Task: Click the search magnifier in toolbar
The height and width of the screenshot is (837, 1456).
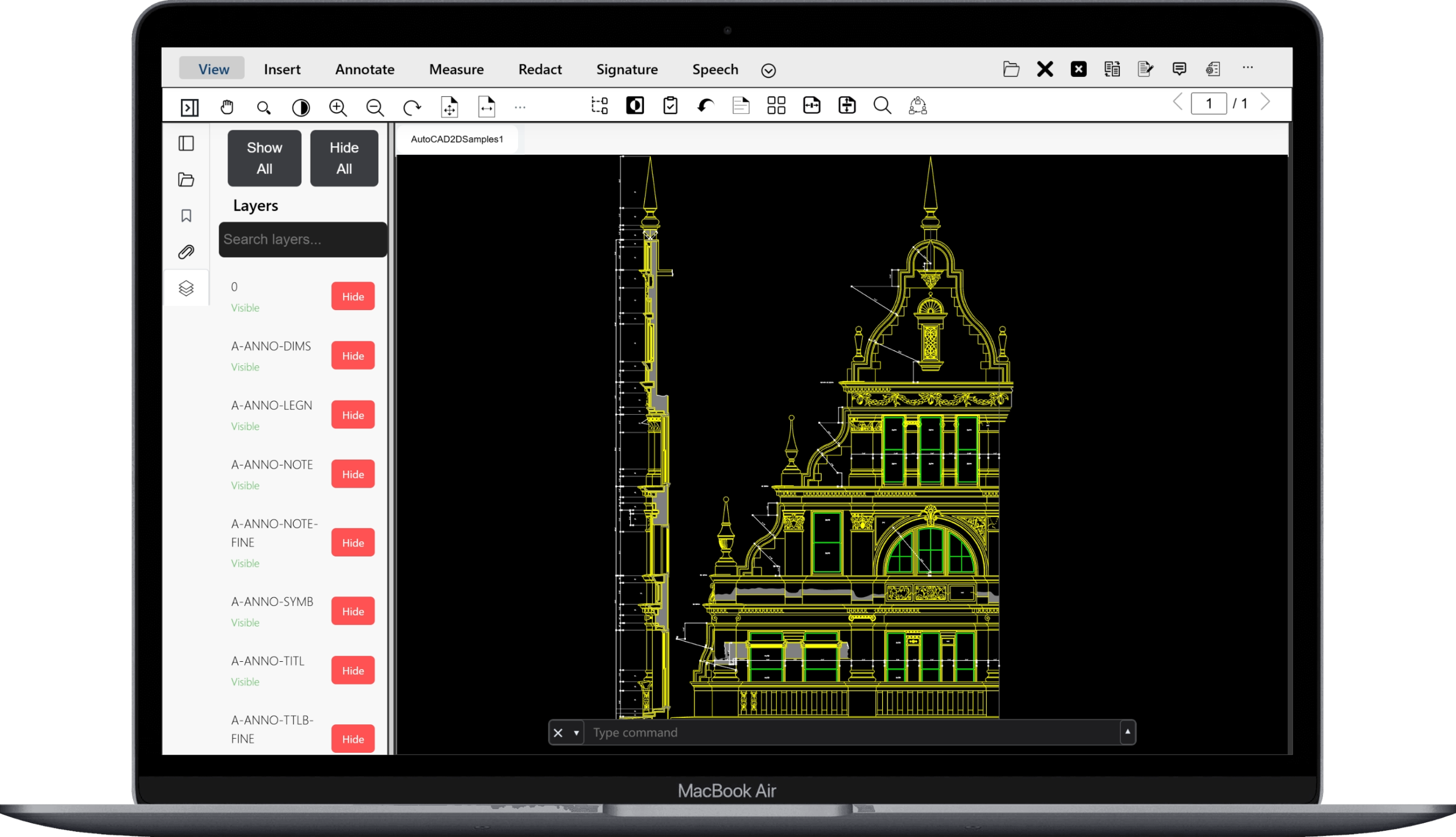Action: tap(882, 106)
